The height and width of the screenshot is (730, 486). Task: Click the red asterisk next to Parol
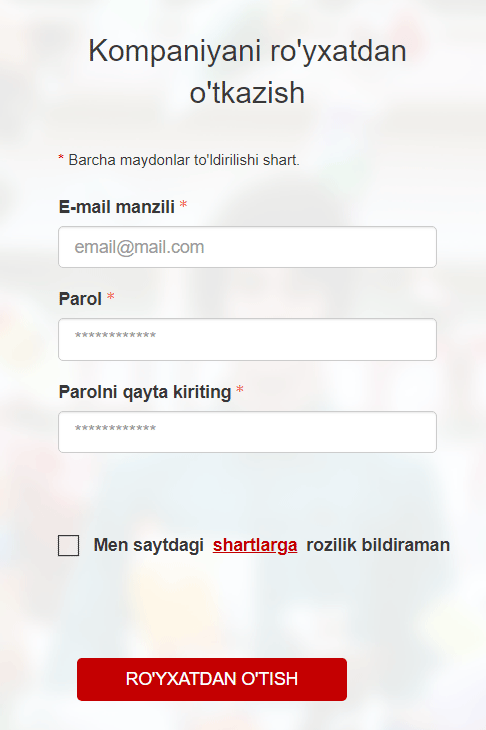click(110, 296)
